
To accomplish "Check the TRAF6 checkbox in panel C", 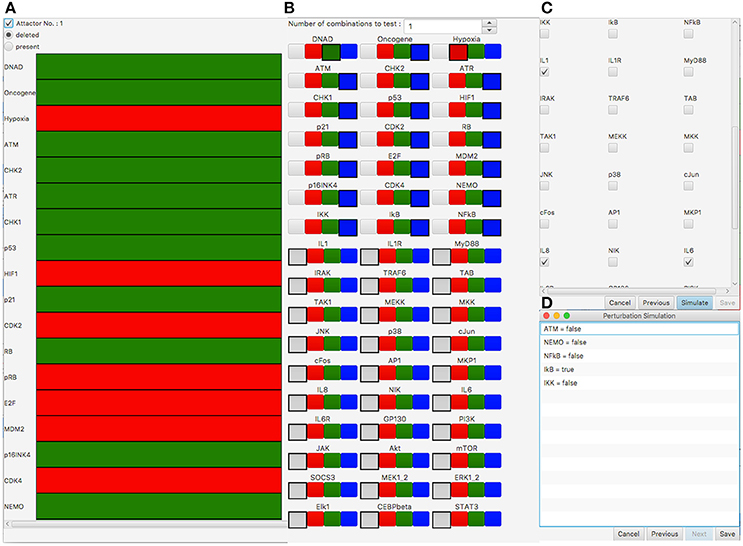I will (613, 109).
